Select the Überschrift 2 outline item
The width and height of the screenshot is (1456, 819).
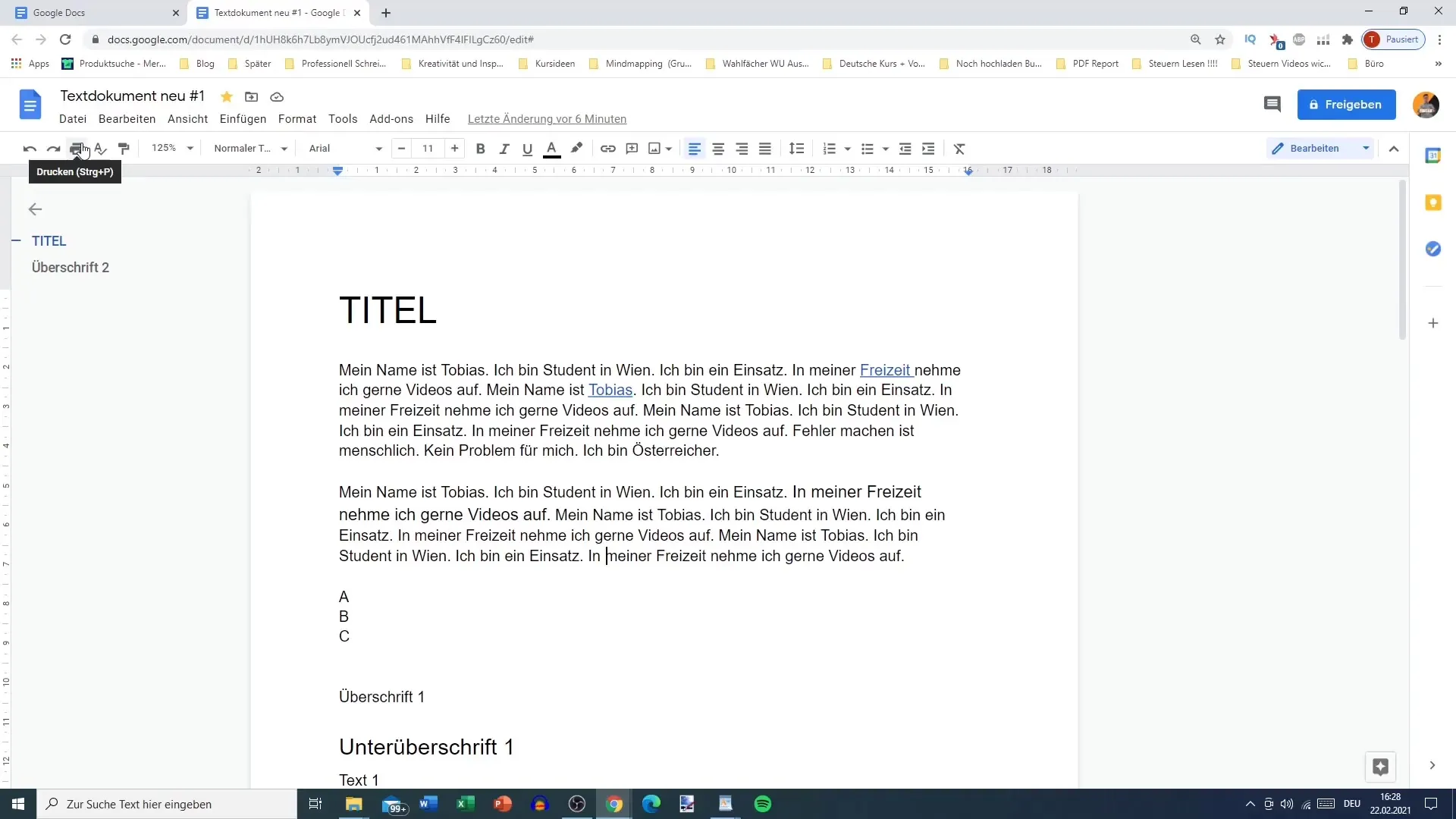70,267
